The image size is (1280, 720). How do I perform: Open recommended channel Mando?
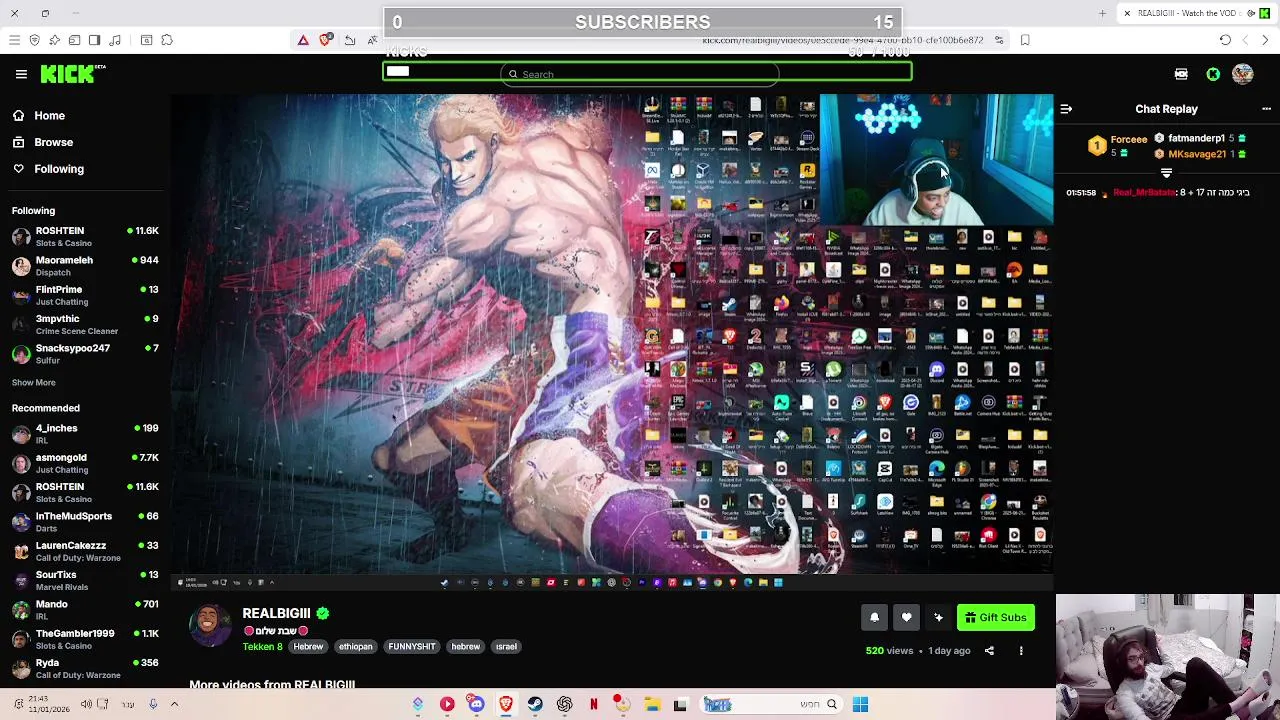85,610
